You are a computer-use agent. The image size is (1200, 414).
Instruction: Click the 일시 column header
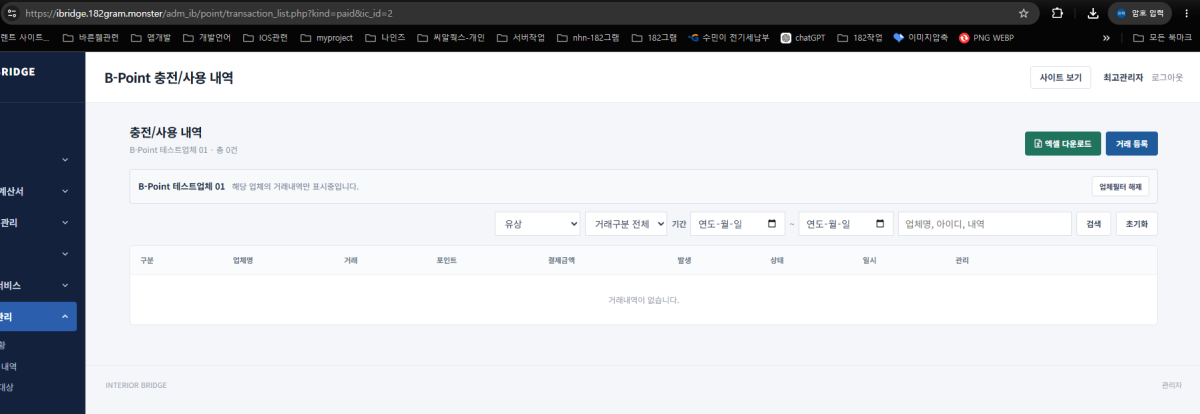coord(869,260)
